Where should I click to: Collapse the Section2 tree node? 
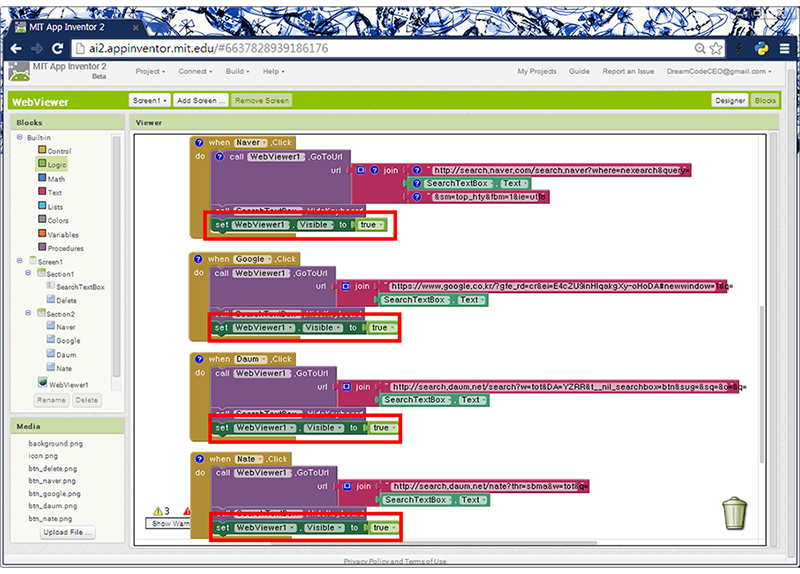(29, 313)
